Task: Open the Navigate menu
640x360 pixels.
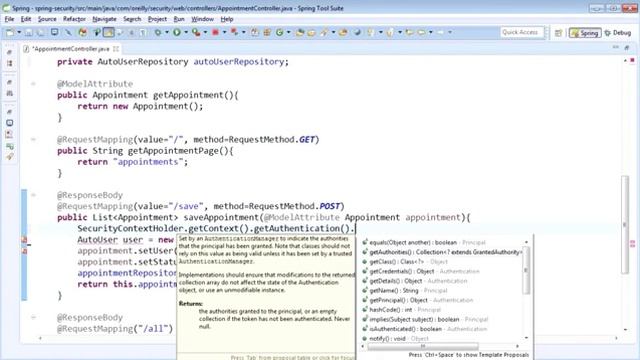Action: [x=104, y=19]
